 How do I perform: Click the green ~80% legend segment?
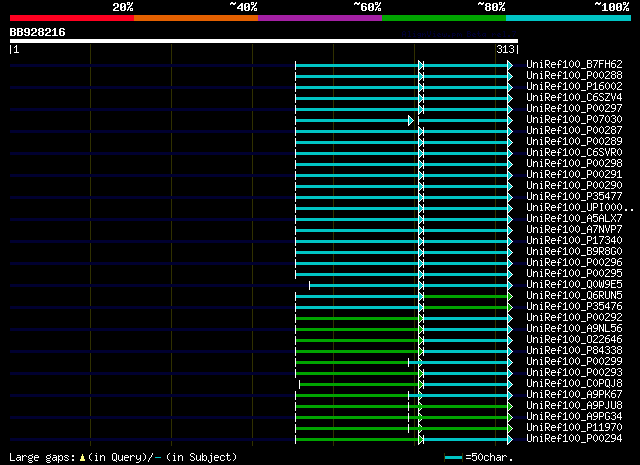pos(444,18)
